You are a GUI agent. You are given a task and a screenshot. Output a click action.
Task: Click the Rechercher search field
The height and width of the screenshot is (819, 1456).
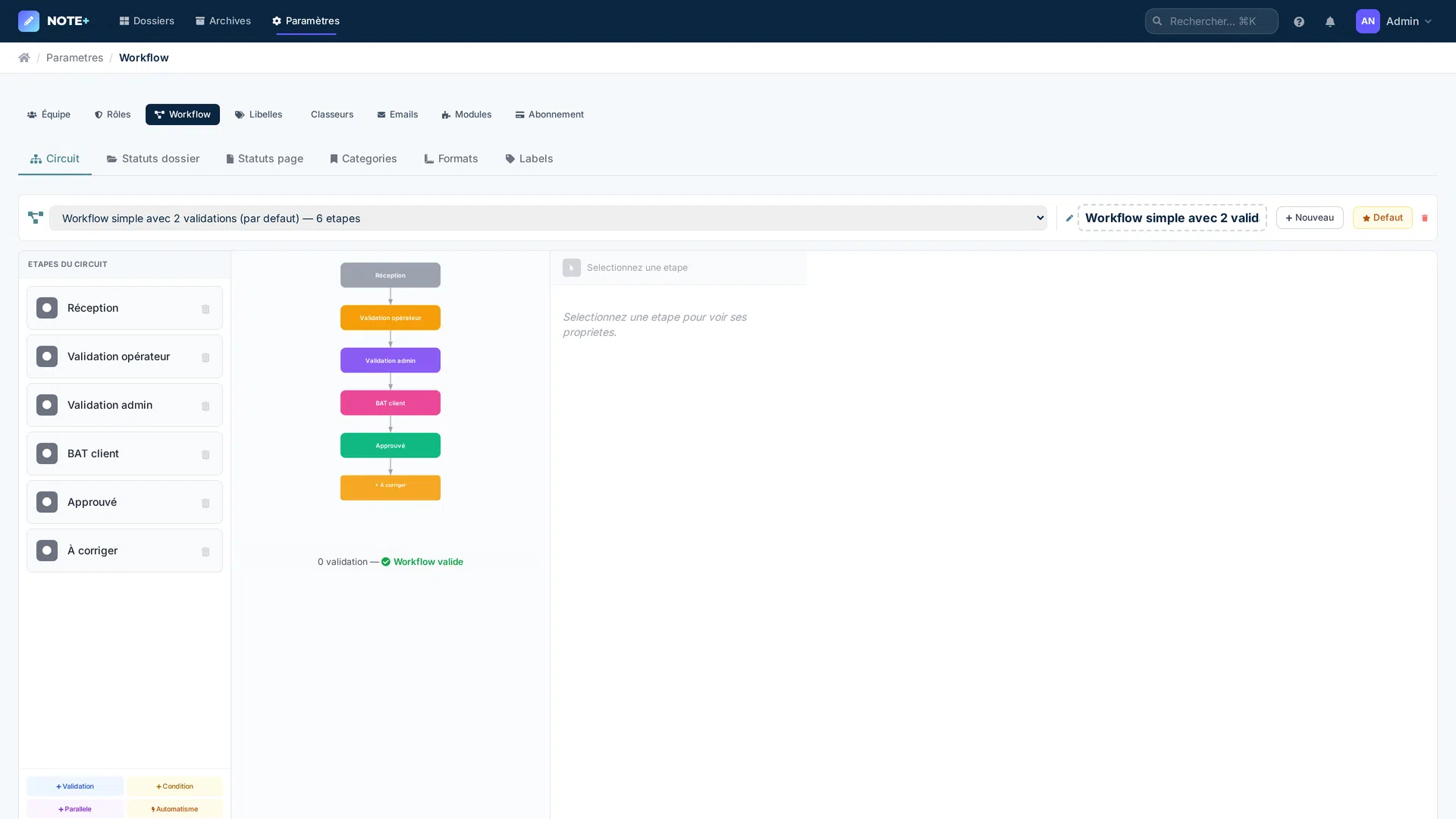1210,21
